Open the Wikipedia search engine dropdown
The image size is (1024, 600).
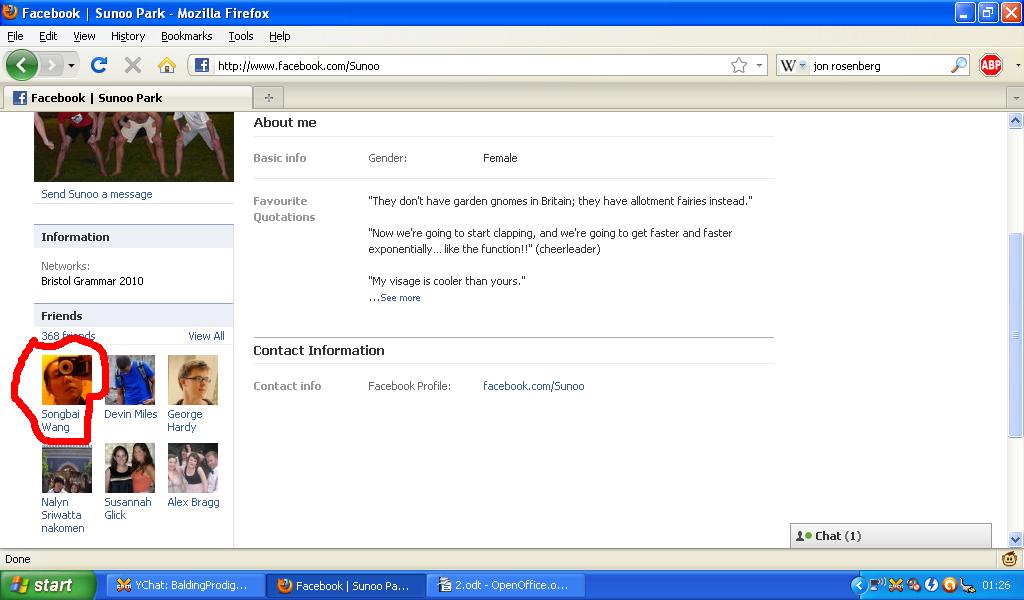tap(793, 65)
